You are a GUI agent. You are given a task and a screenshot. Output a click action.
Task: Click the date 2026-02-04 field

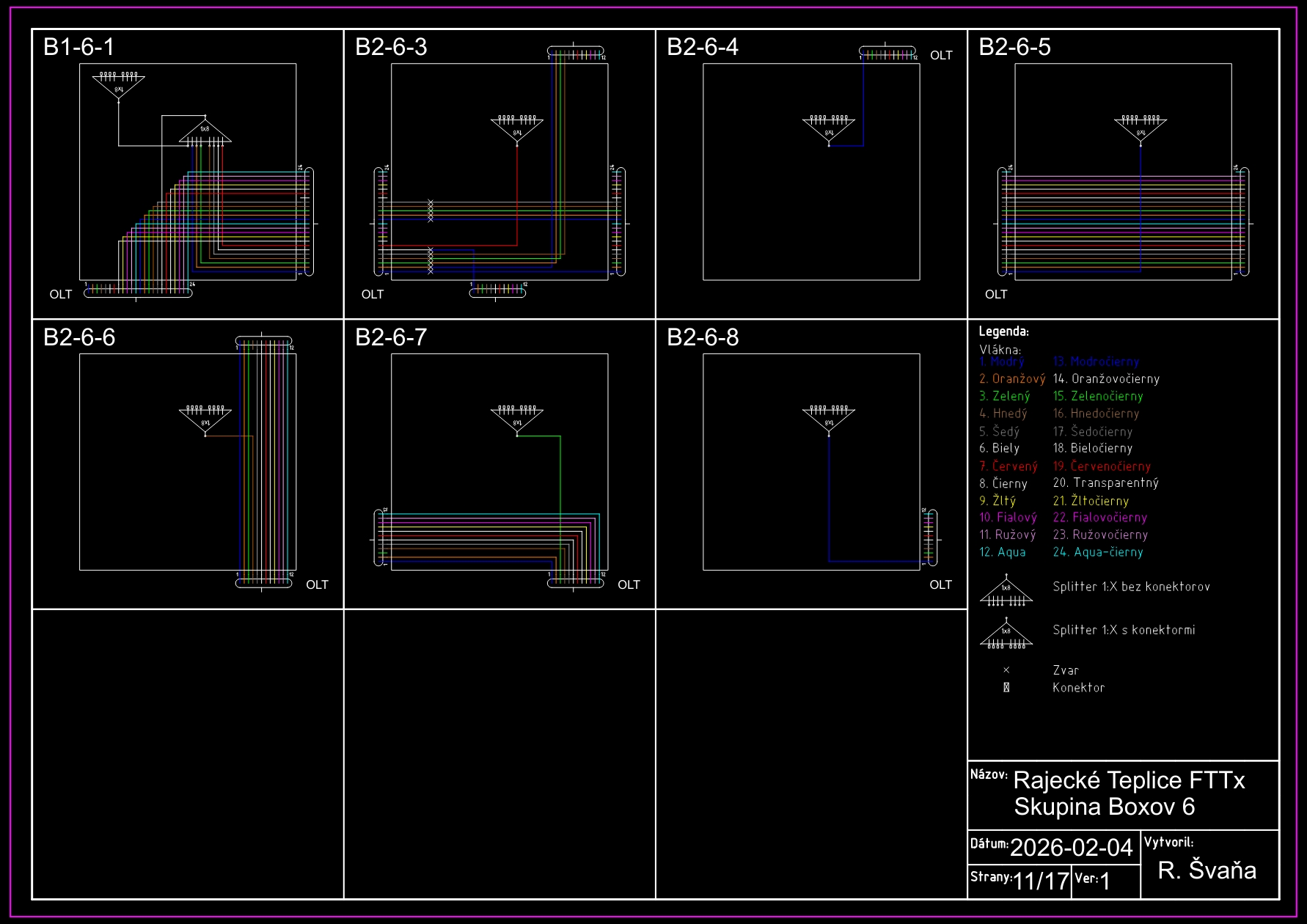point(1071,848)
